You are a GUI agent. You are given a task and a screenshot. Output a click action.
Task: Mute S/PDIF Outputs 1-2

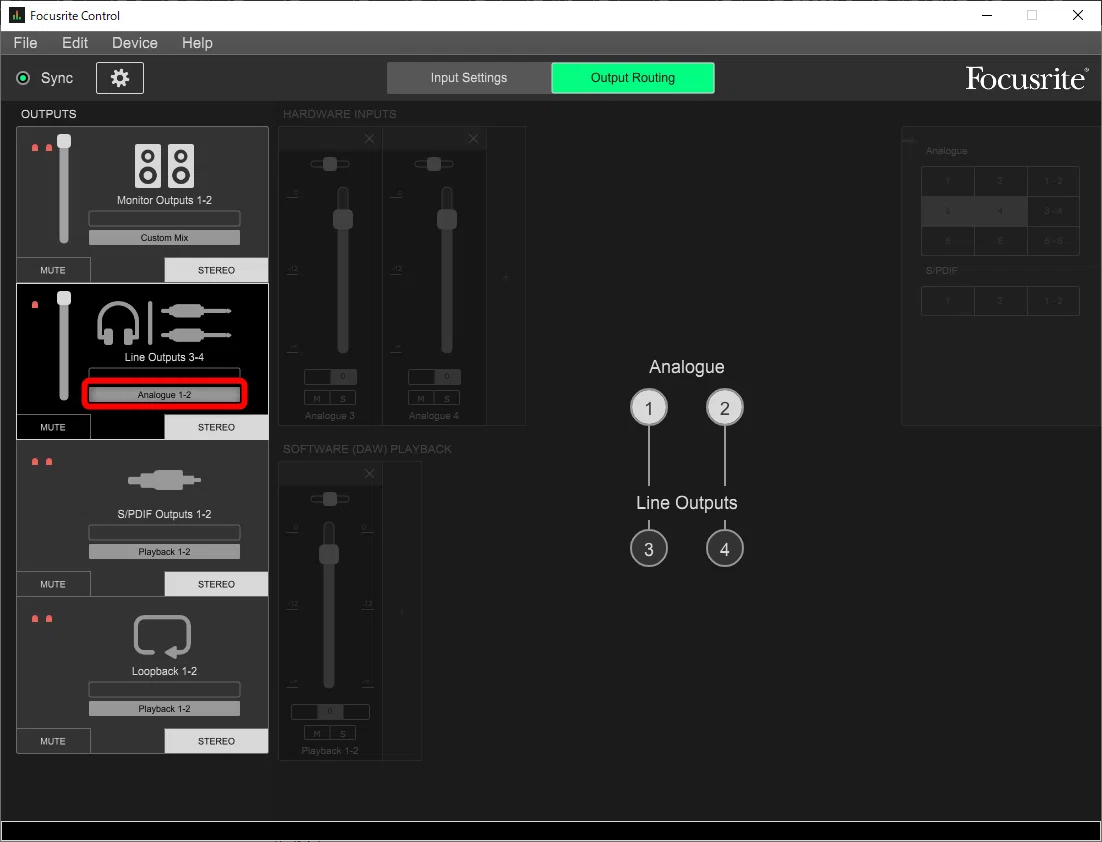pos(53,584)
